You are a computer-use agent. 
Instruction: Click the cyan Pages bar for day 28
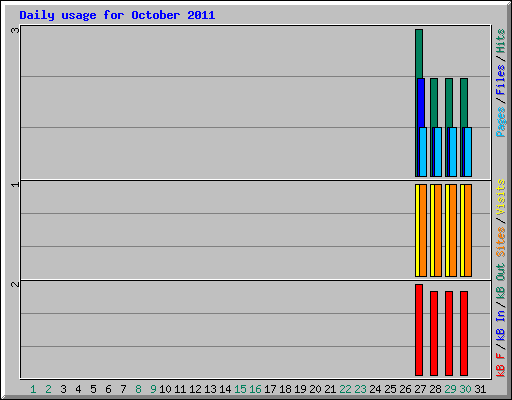point(438,152)
